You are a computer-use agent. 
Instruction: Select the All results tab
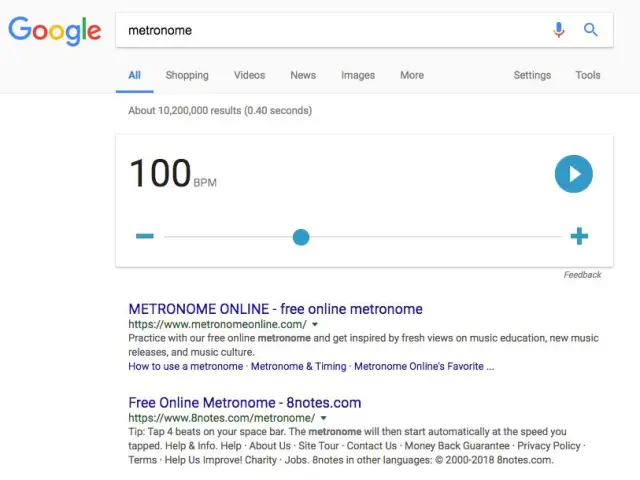coord(134,75)
